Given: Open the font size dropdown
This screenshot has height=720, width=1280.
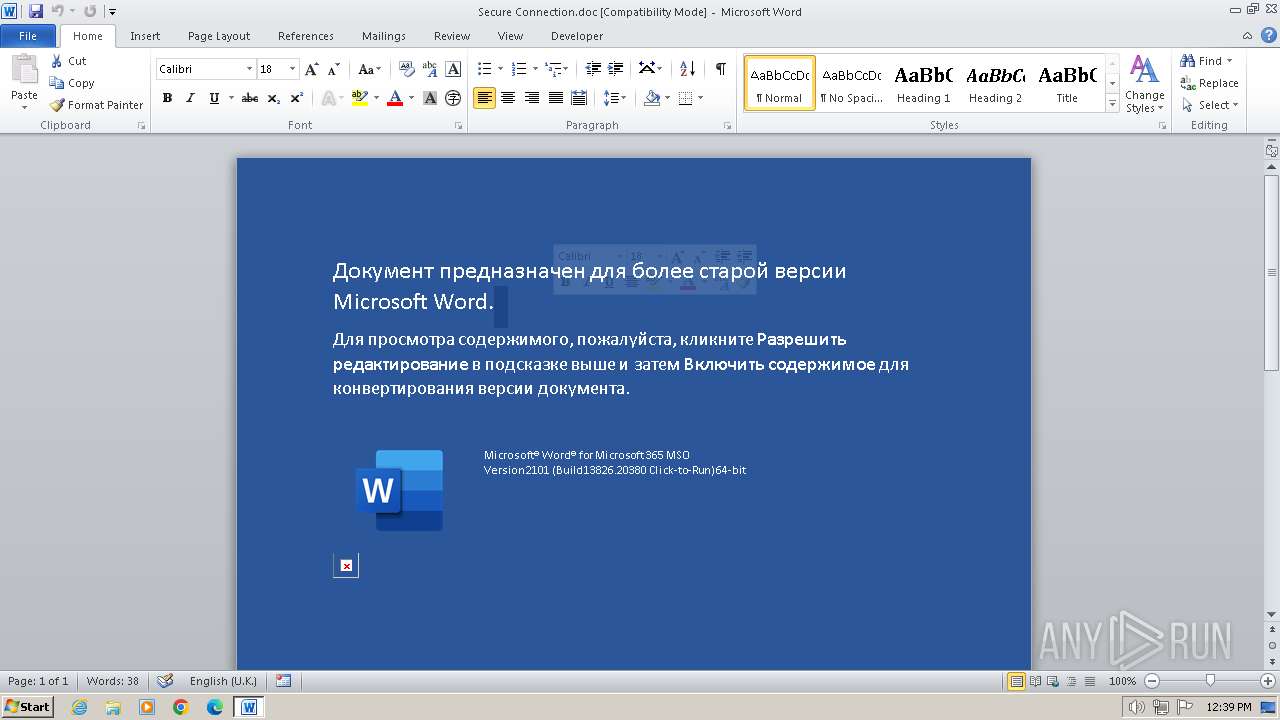Looking at the screenshot, I should [292, 69].
